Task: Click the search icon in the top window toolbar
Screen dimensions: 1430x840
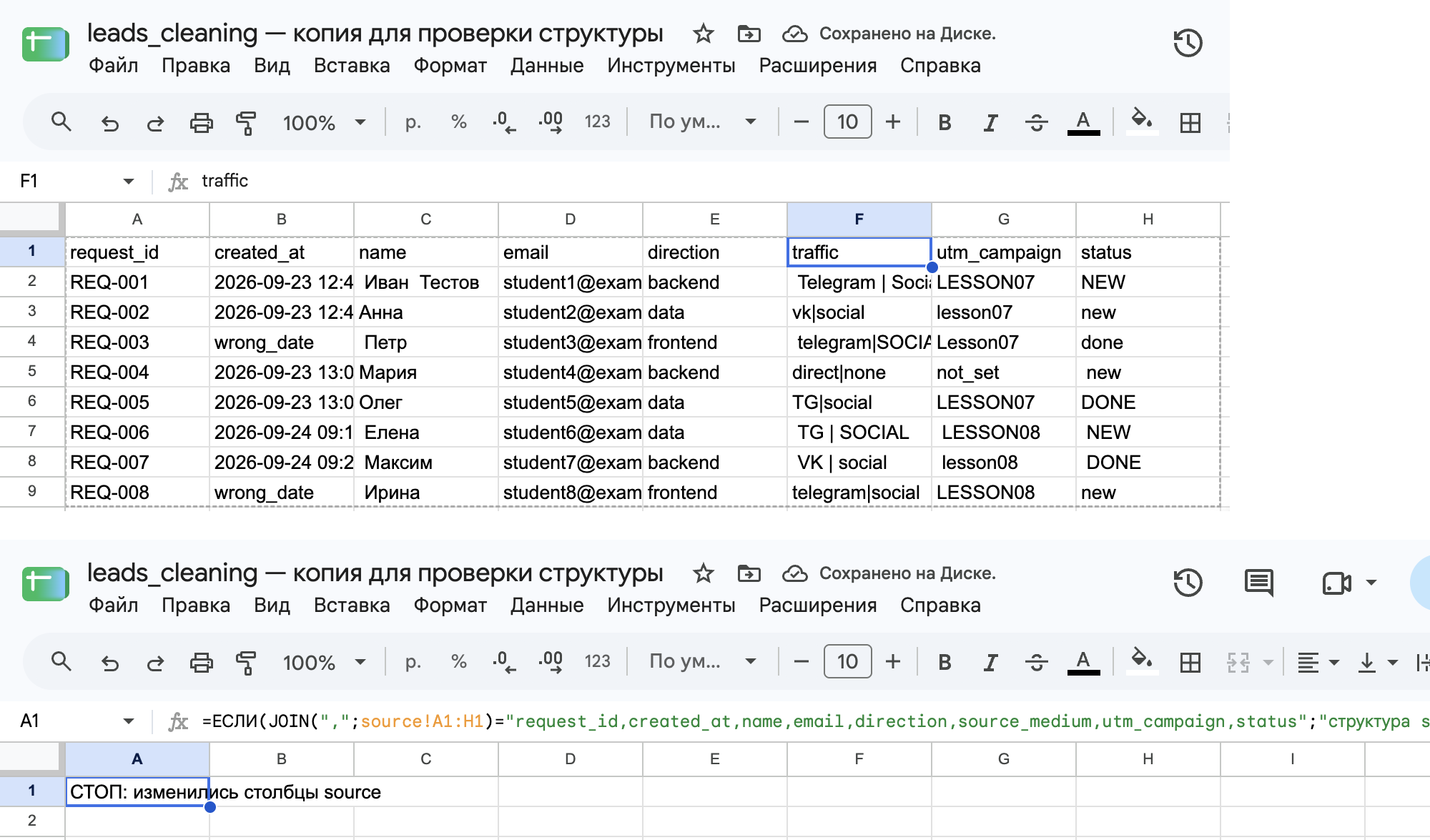Action: [x=61, y=122]
